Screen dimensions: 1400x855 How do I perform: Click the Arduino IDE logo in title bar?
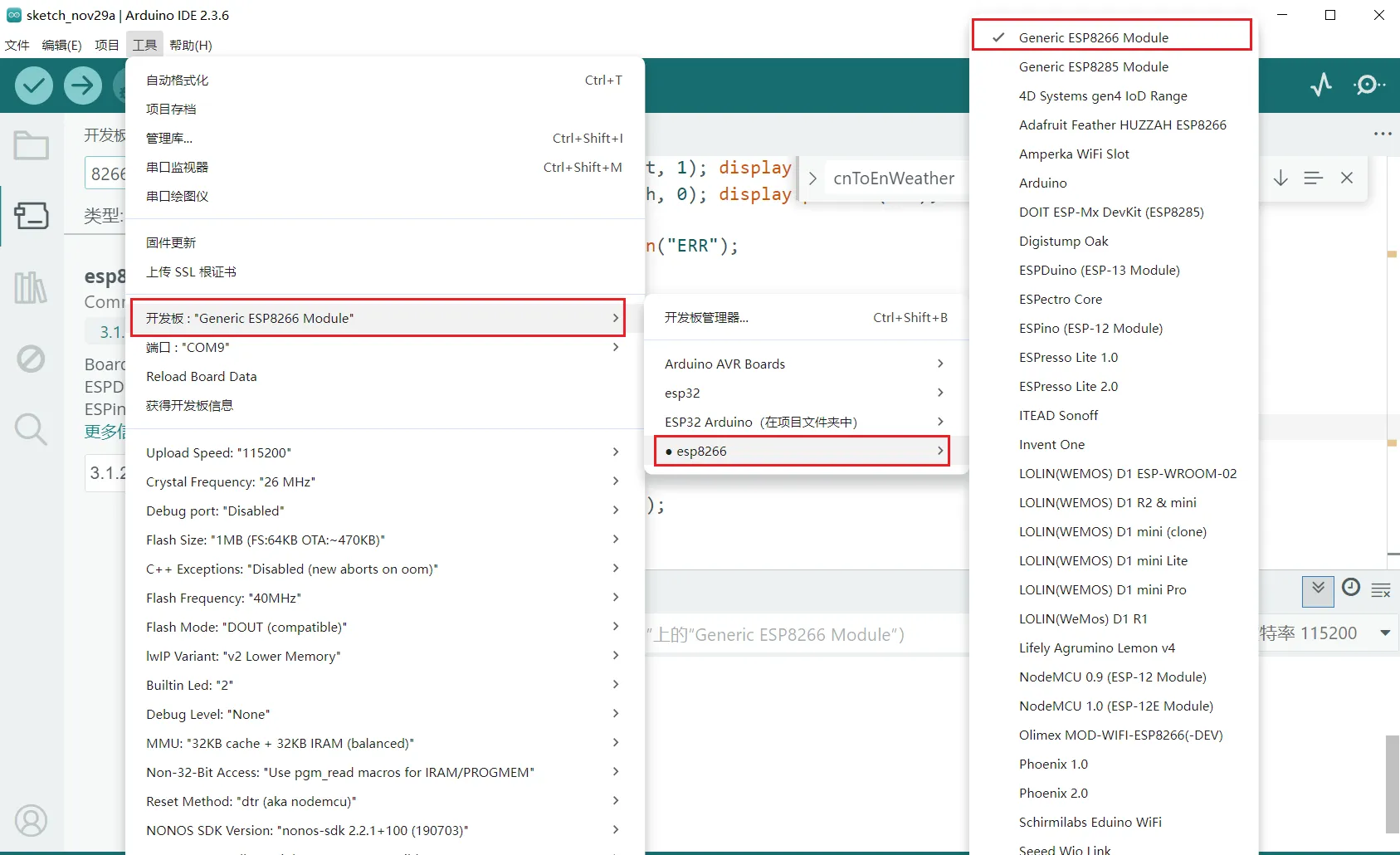click(13, 15)
